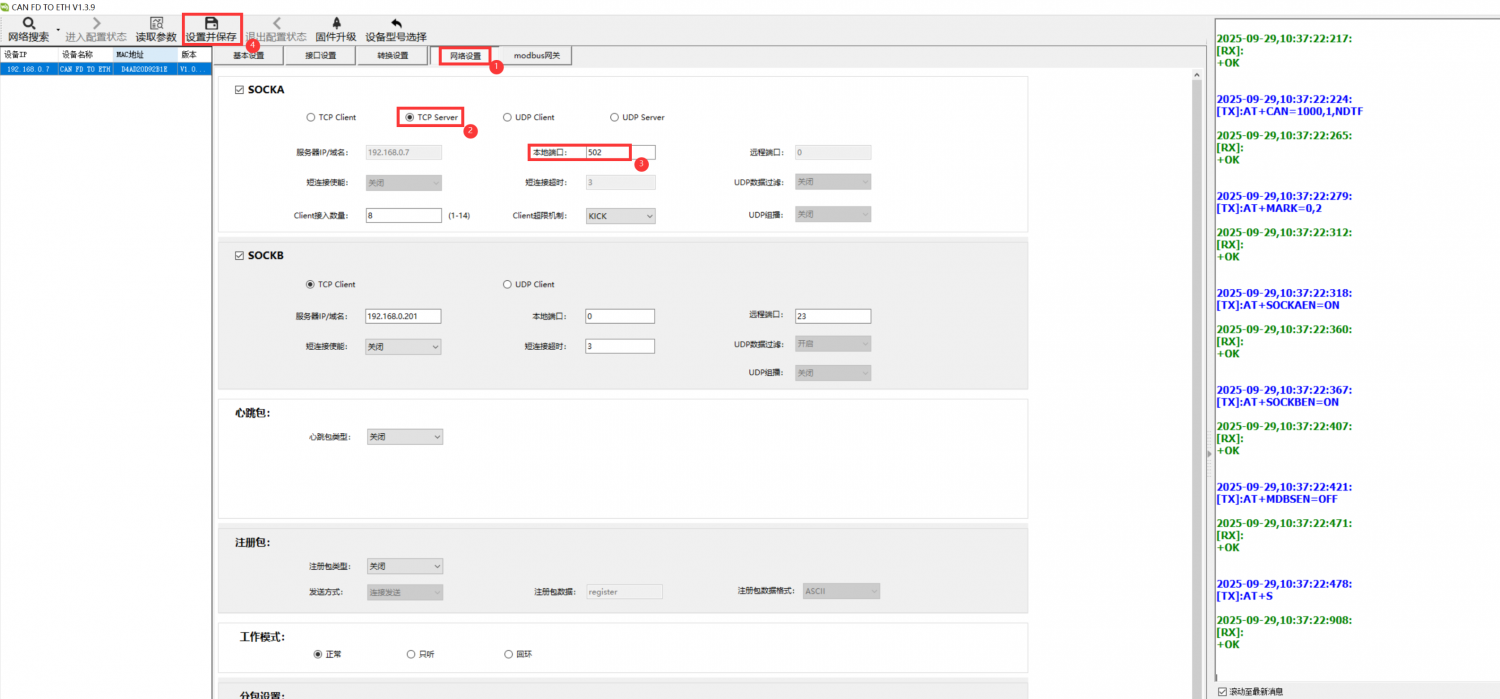
Task: Toggle the 滚动至最新消息 checkbox
Action: [1222, 691]
